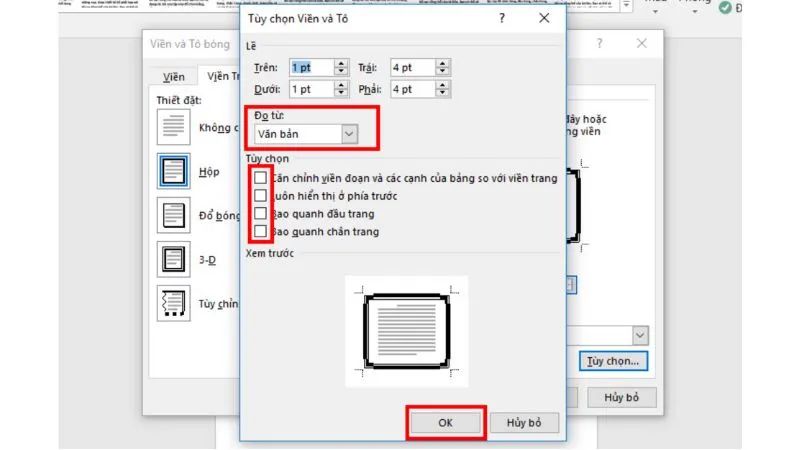The width and height of the screenshot is (800, 450).
Task: Confirm with the OK button
Action: [x=445, y=422]
